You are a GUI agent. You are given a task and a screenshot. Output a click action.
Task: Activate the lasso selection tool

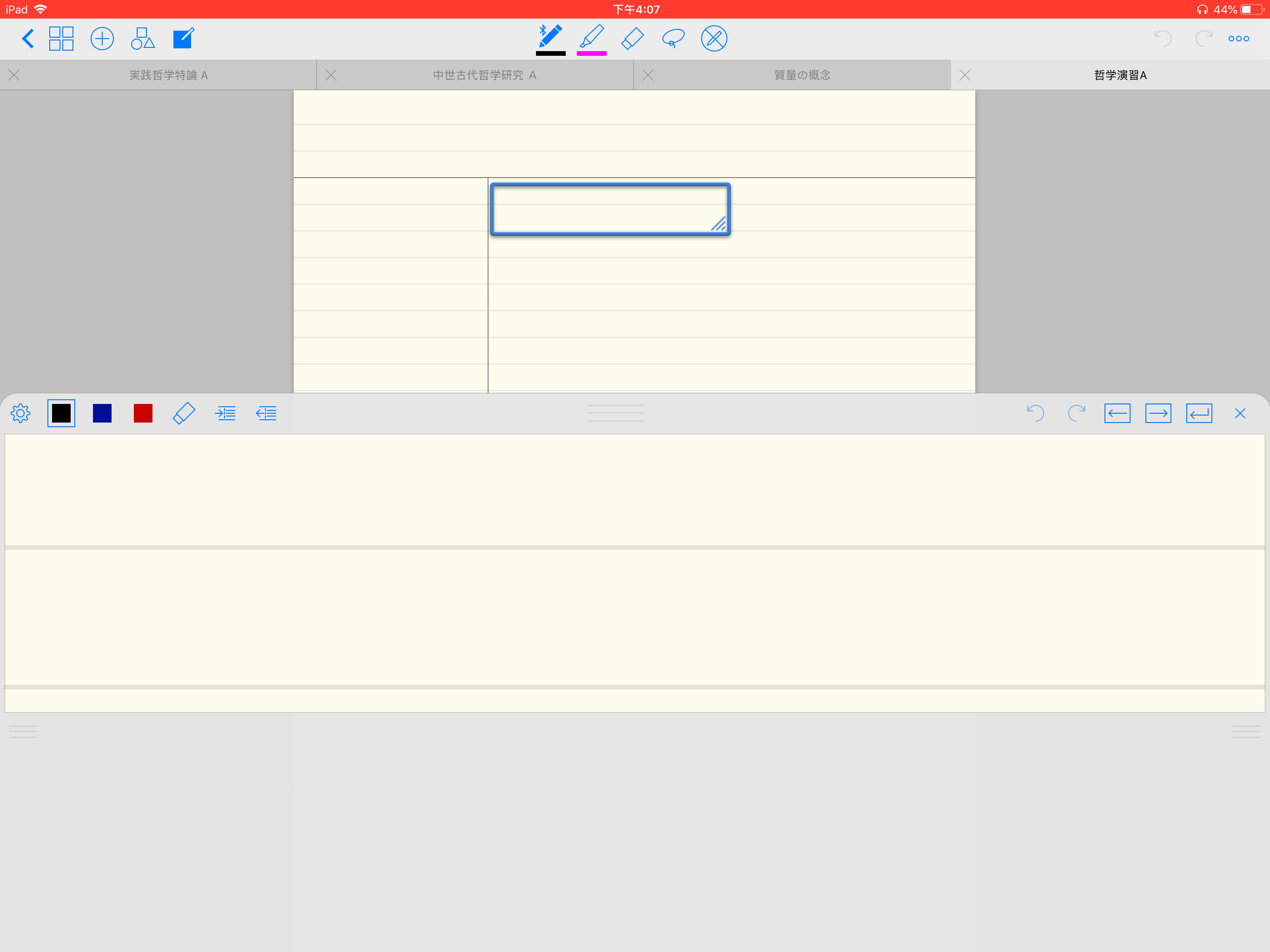coord(673,39)
